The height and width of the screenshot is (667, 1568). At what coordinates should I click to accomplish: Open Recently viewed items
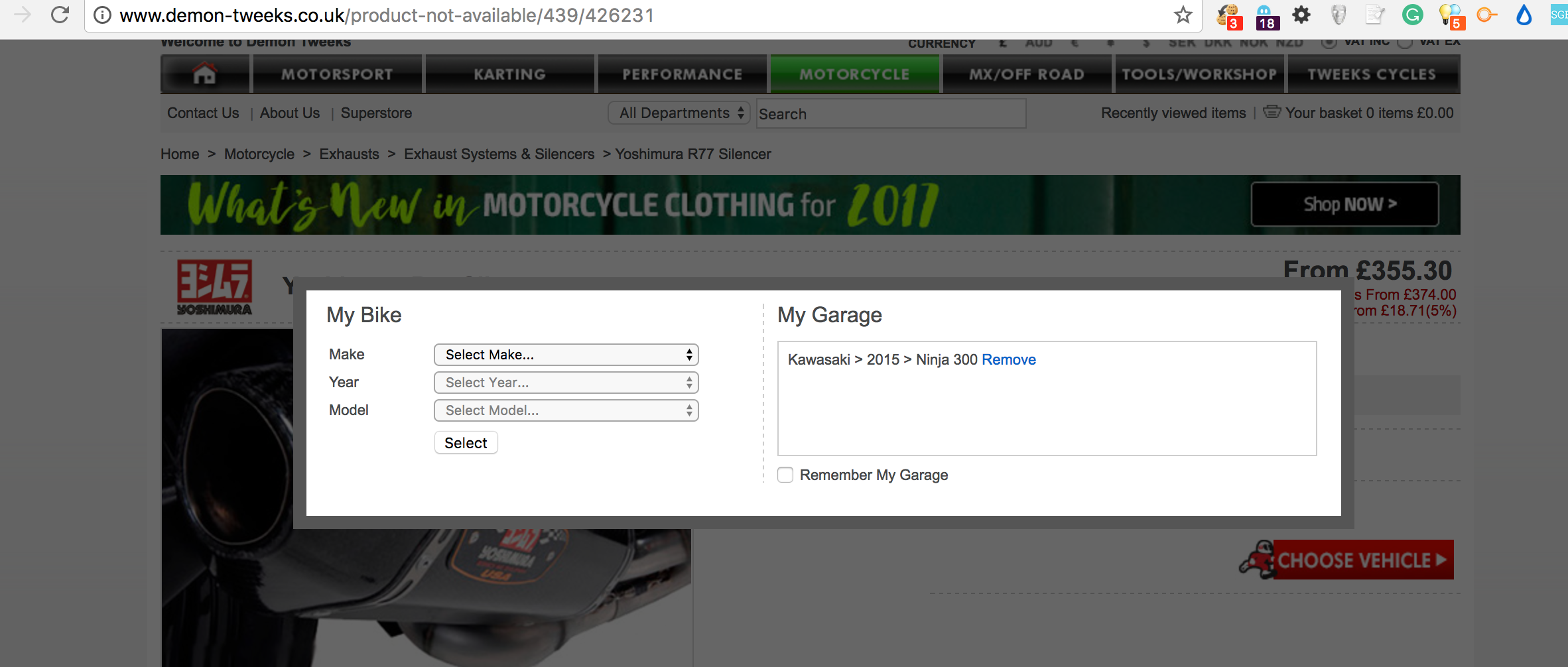tap(1173, 113)
